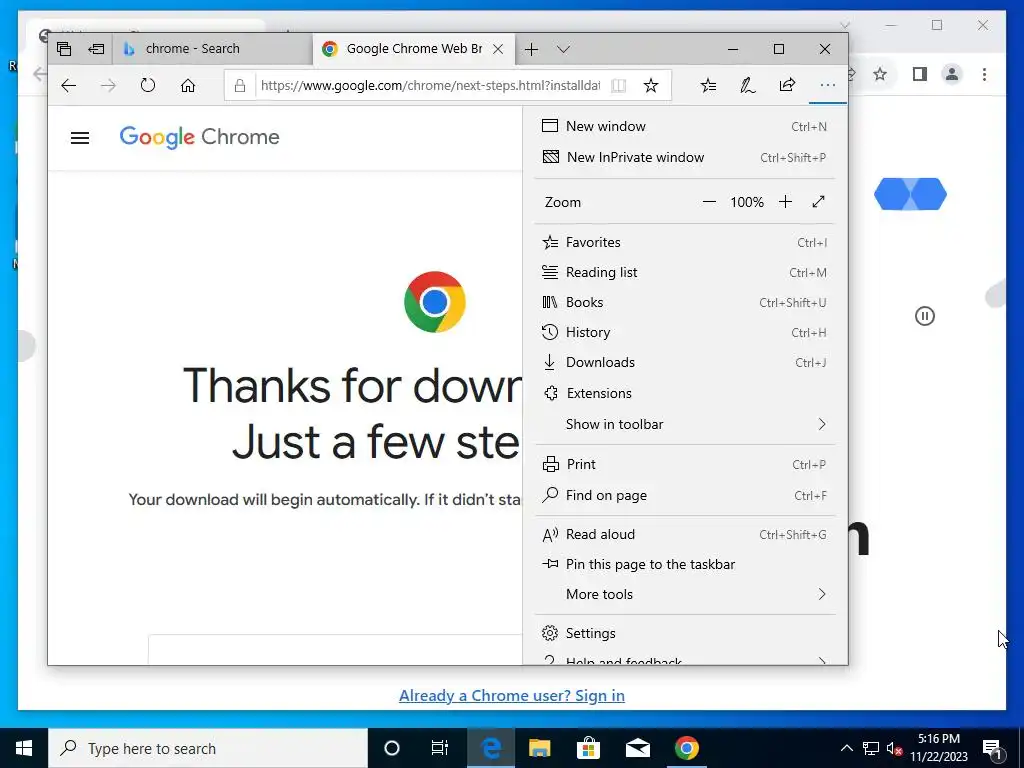Click Chrome icon on taskbar

click(x=686, y=748)
